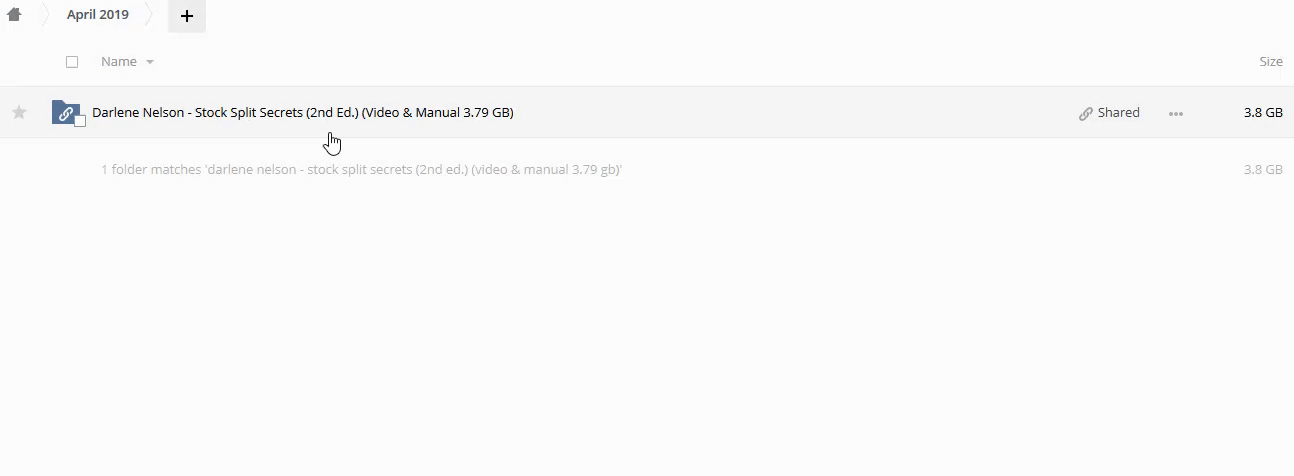Click the folder's 3.8 GB size value
The width and height of the screenshot is (1294, 476).
pos(1262,113)
